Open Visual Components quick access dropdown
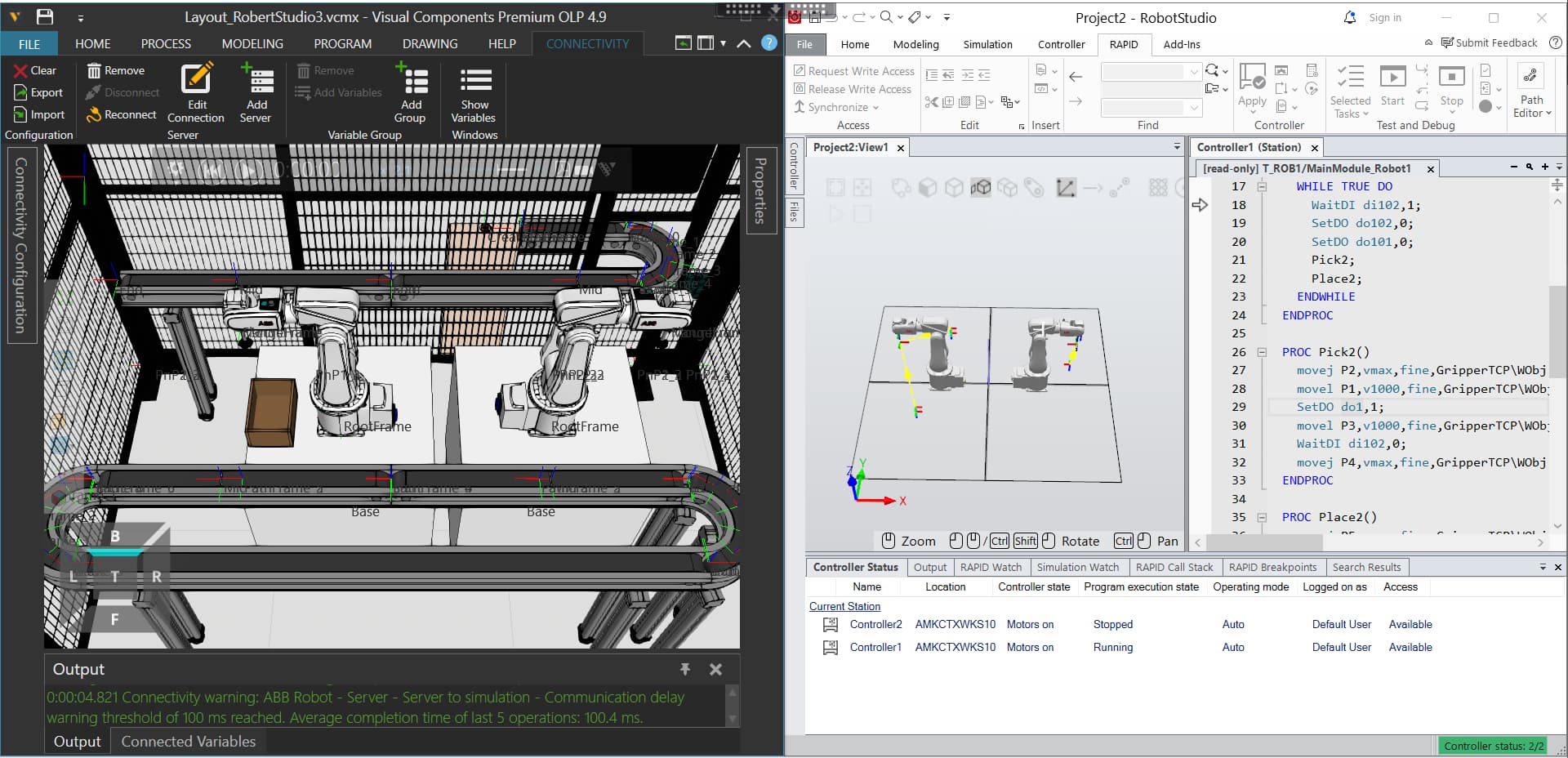The width and height of the screenshot is (1568, 758). [x=80, y=17]
